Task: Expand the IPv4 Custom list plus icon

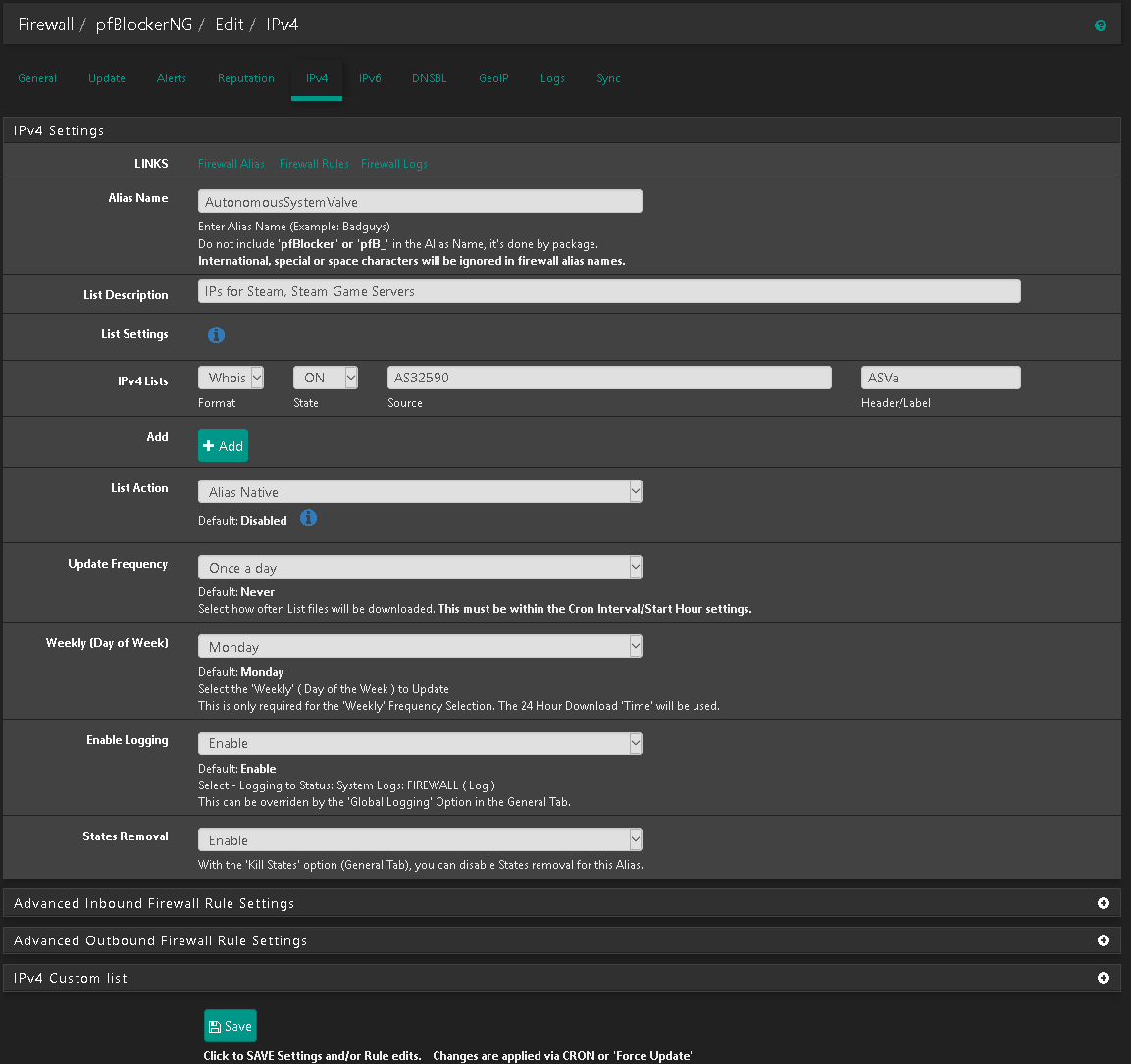Action: [x=1103, y=978]
